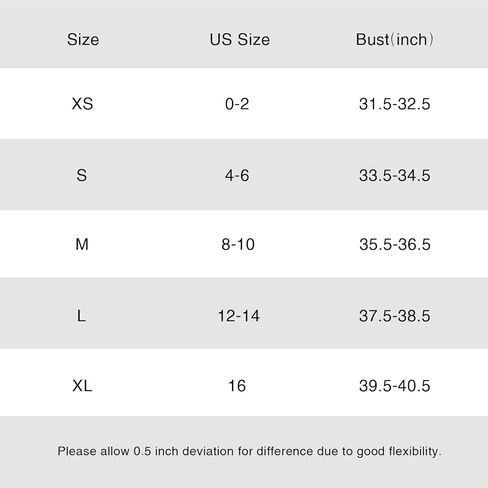The height and width of the screenshot is (488, 488).
Task: Click bust measurement 39.5-40.5
Action: [x=395, y=386]
